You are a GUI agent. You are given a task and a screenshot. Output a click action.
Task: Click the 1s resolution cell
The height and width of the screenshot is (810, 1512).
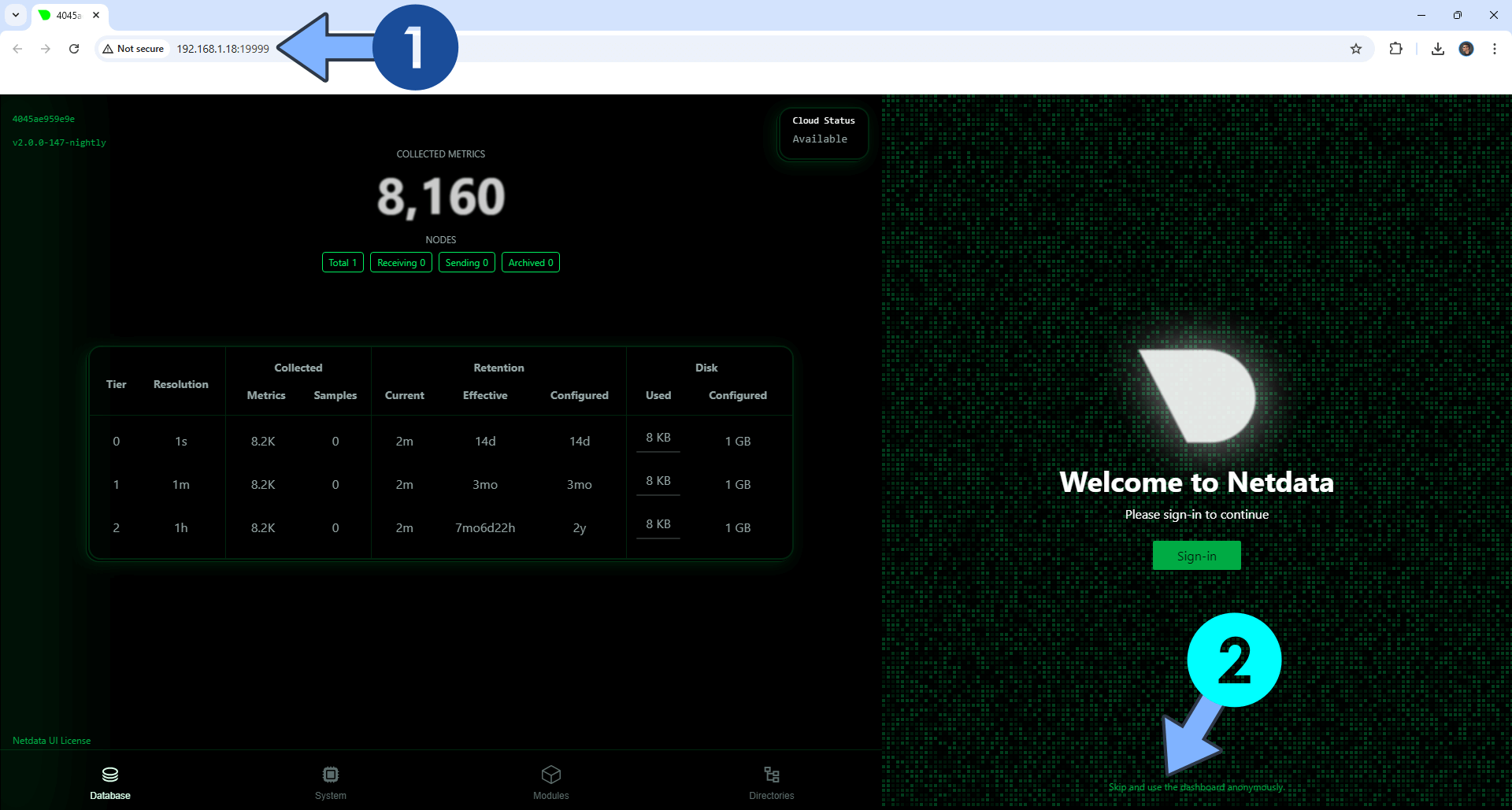pyautogui.click(x=181, y=441)
